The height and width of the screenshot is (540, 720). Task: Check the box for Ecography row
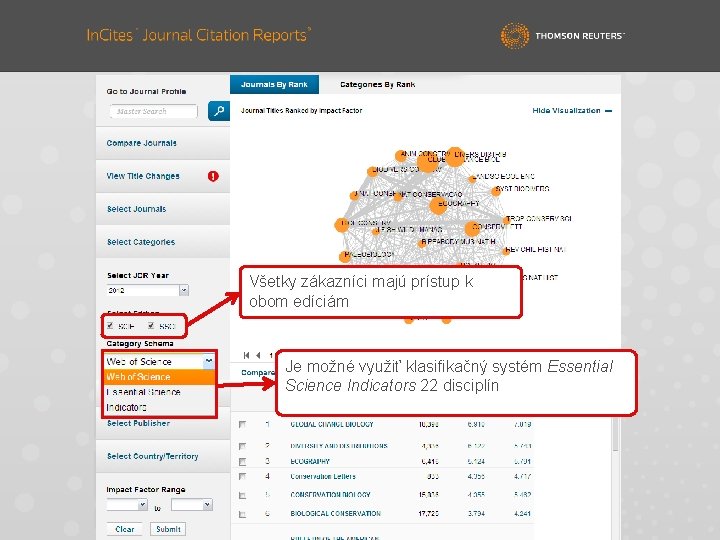click(242, 461)
